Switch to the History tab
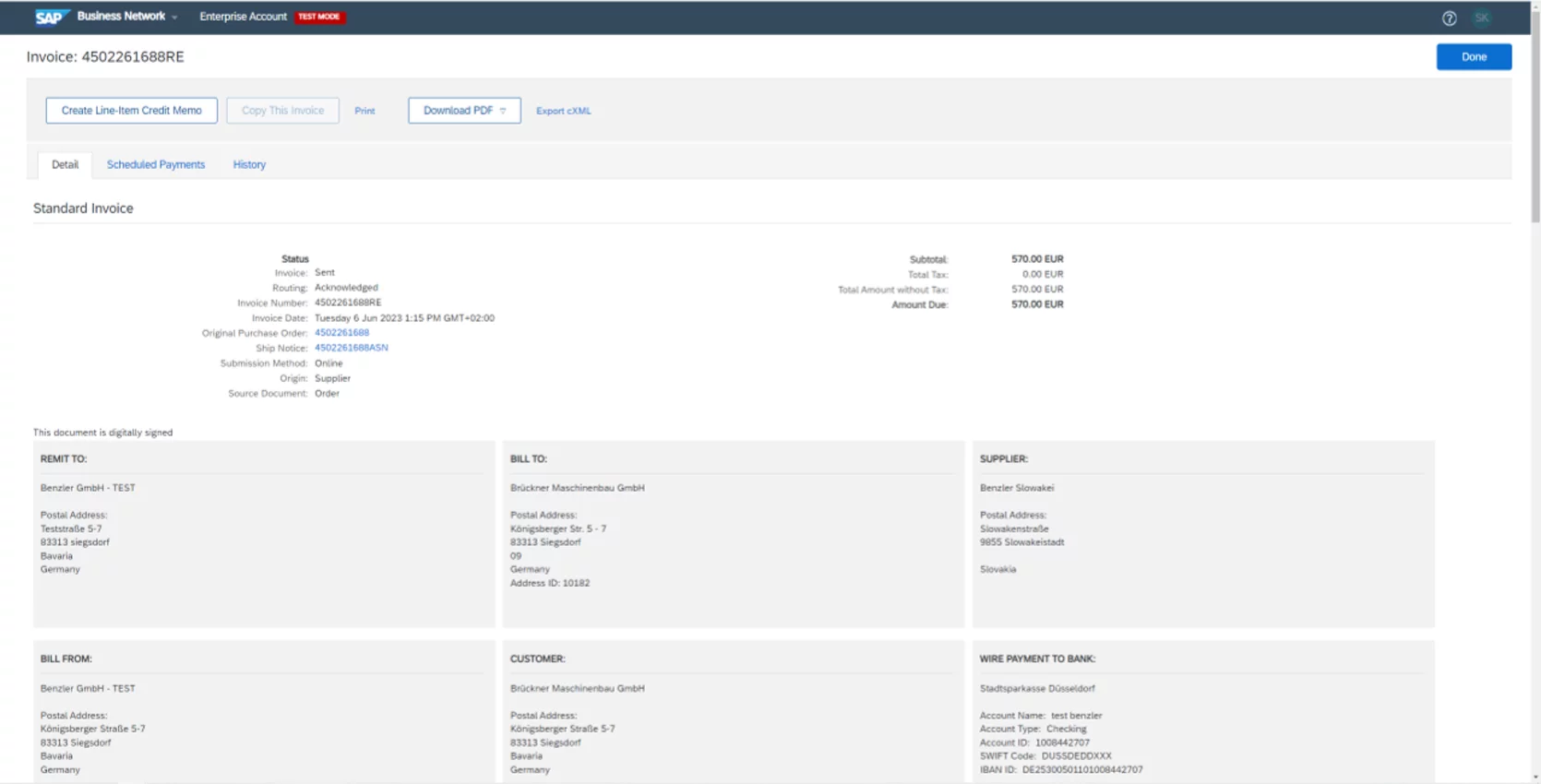 249,164
